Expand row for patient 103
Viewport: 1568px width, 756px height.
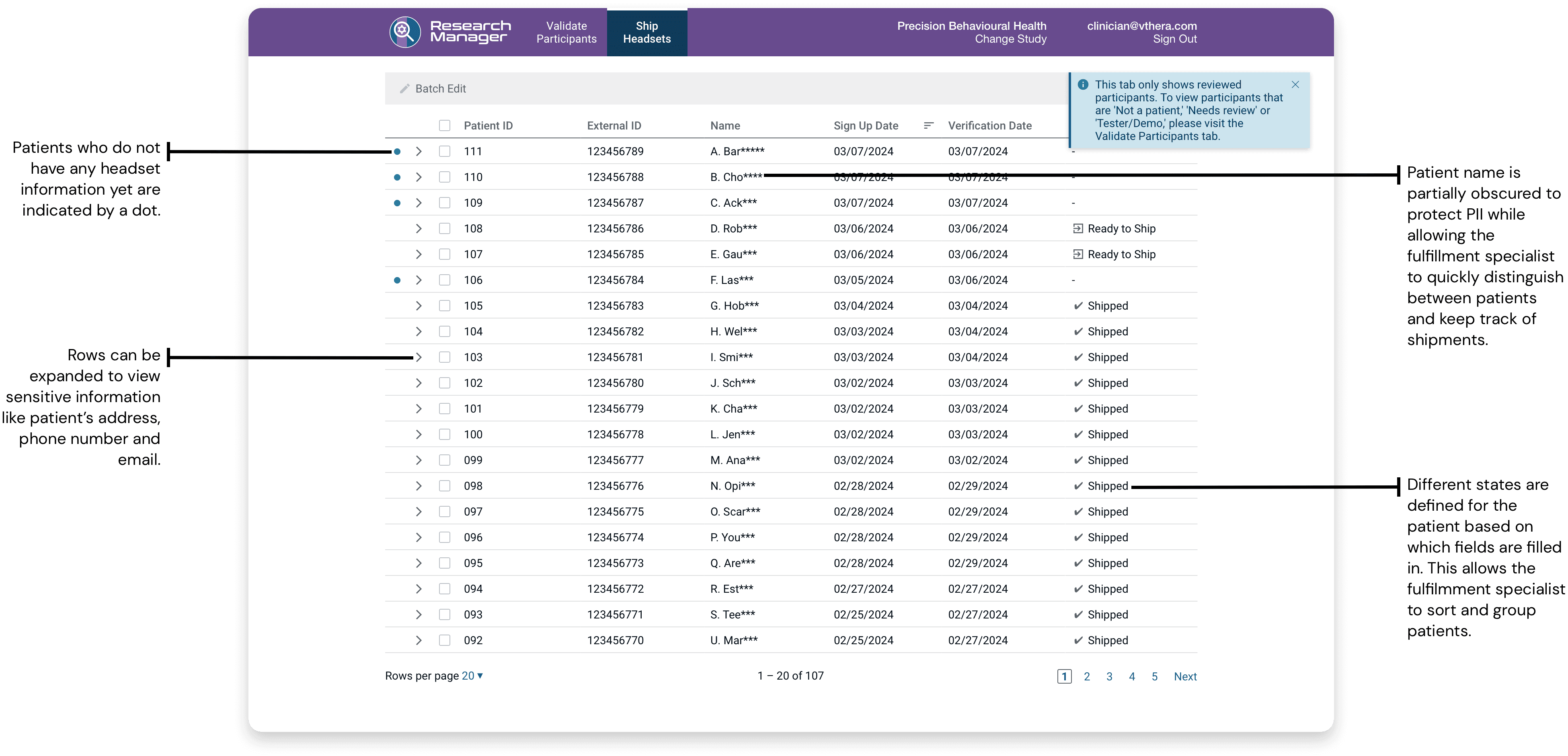419,357
